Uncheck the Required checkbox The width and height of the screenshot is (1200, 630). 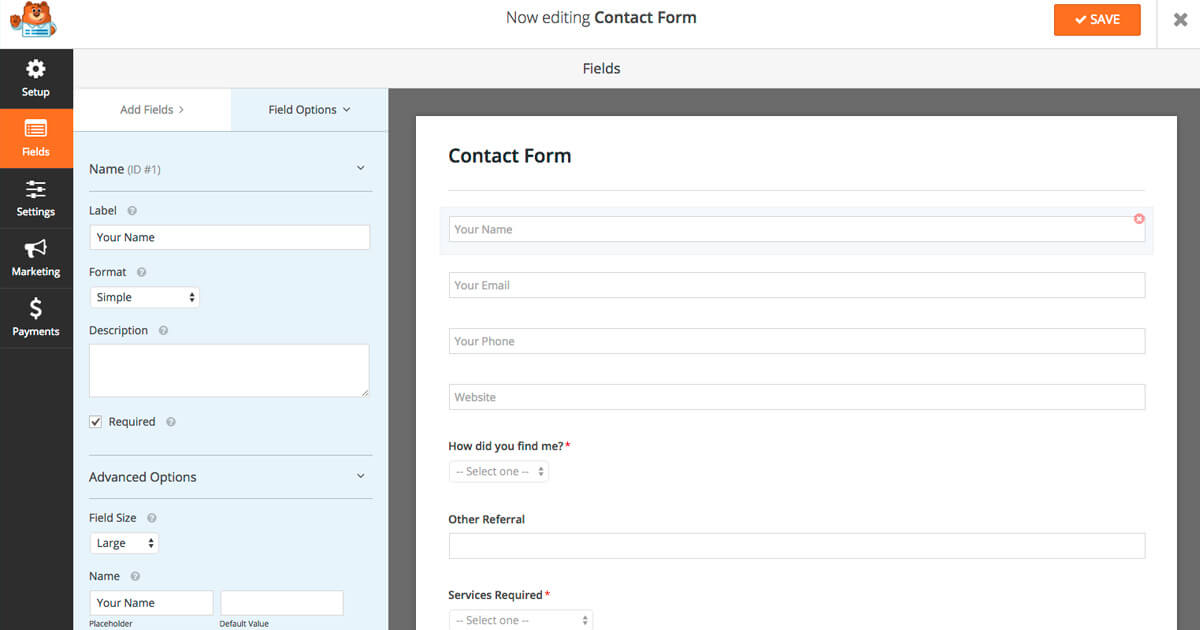point(96,421)
